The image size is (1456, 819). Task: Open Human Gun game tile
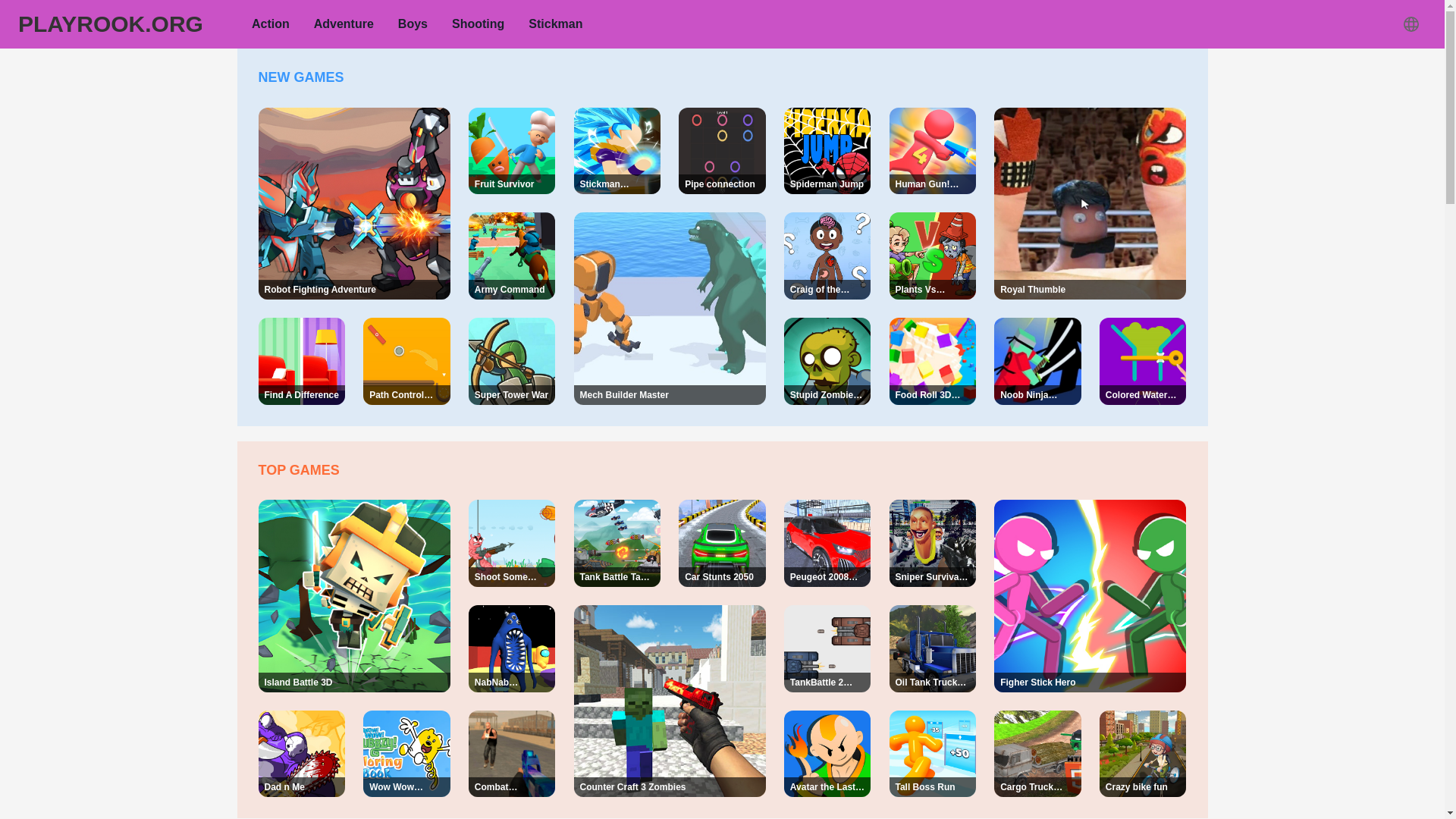(x=933, y=151)
